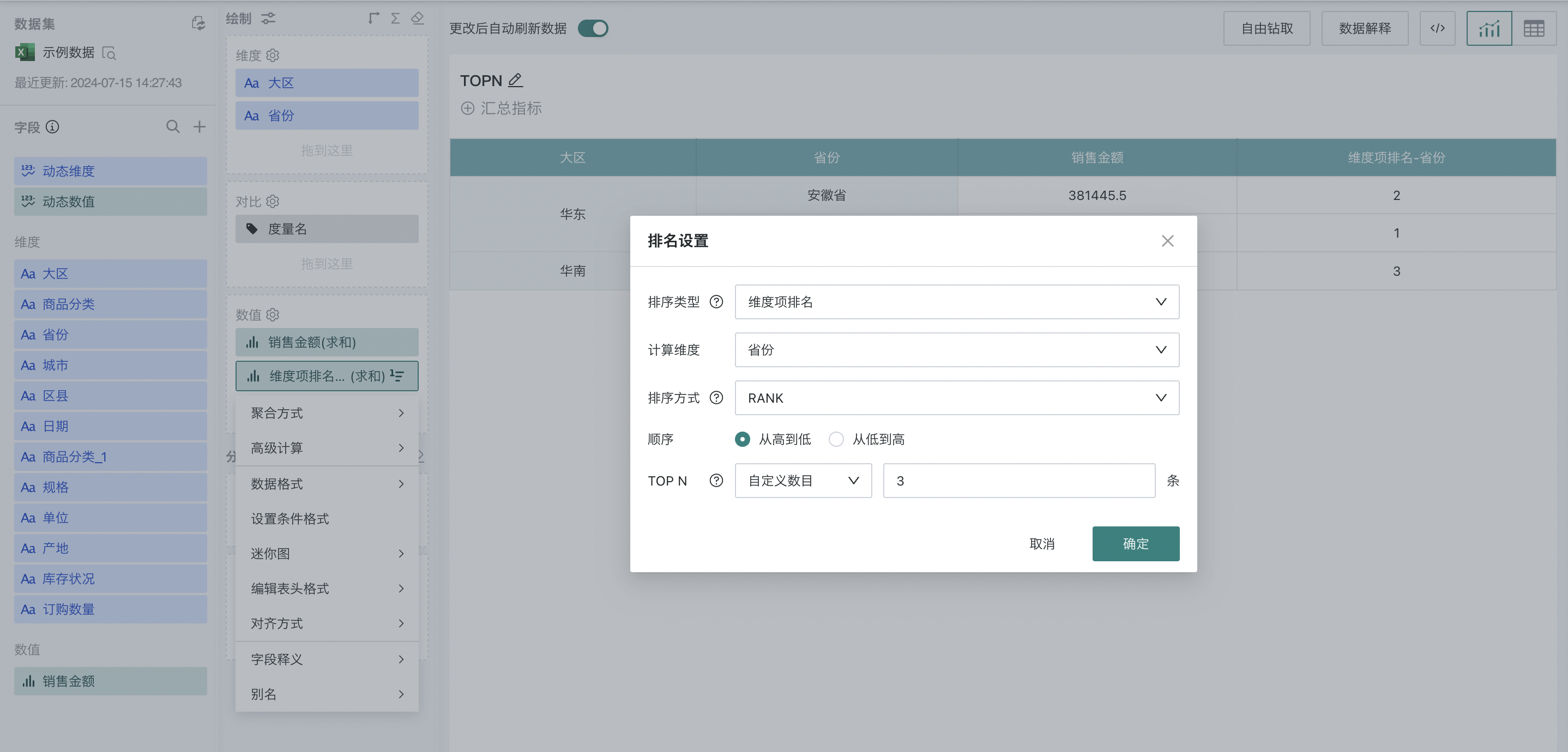Click plus icon beside 汇总指标
1568x752 pixels.
[467, 108]
